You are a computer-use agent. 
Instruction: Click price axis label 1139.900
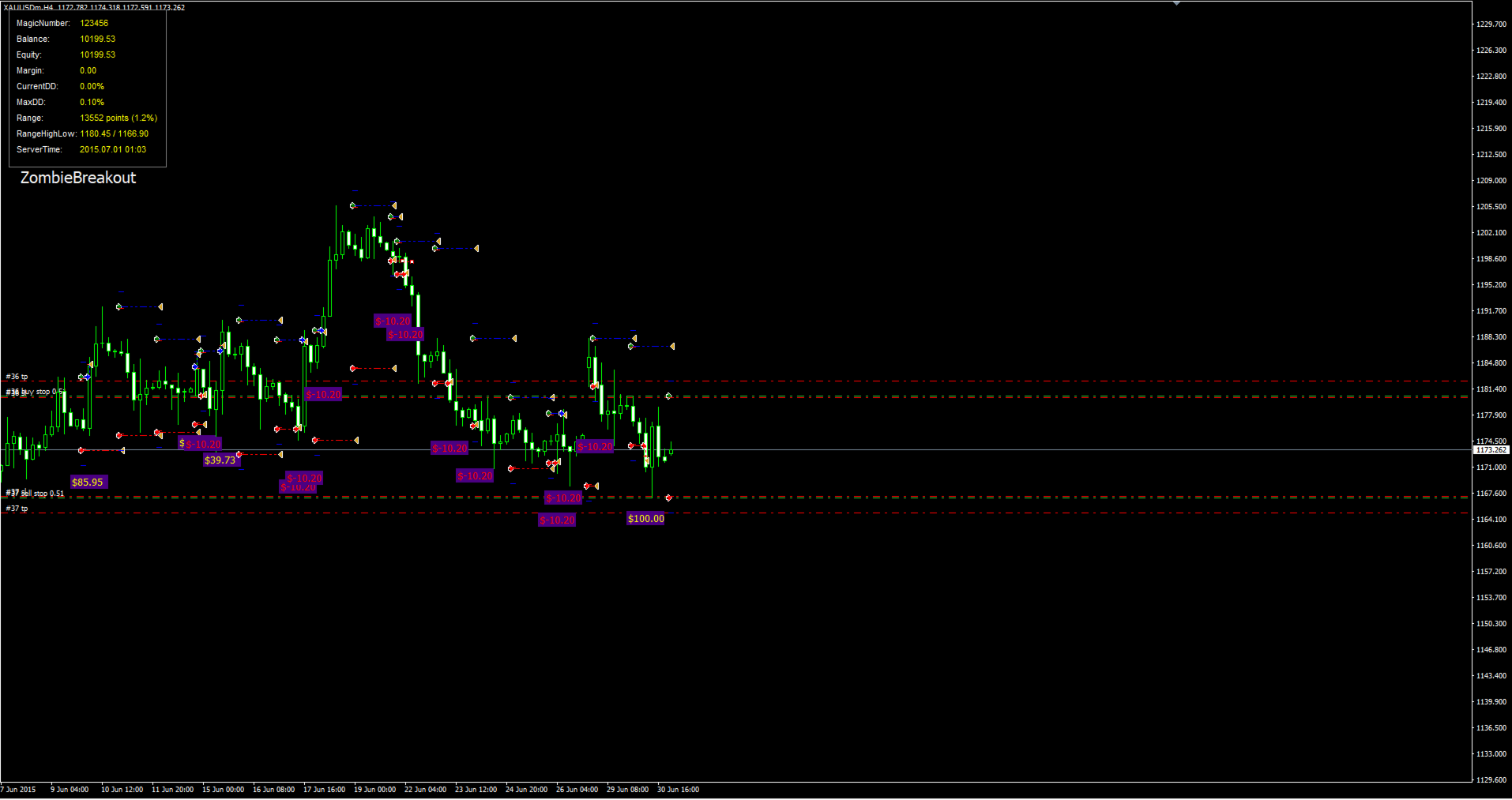point(1491,701)
